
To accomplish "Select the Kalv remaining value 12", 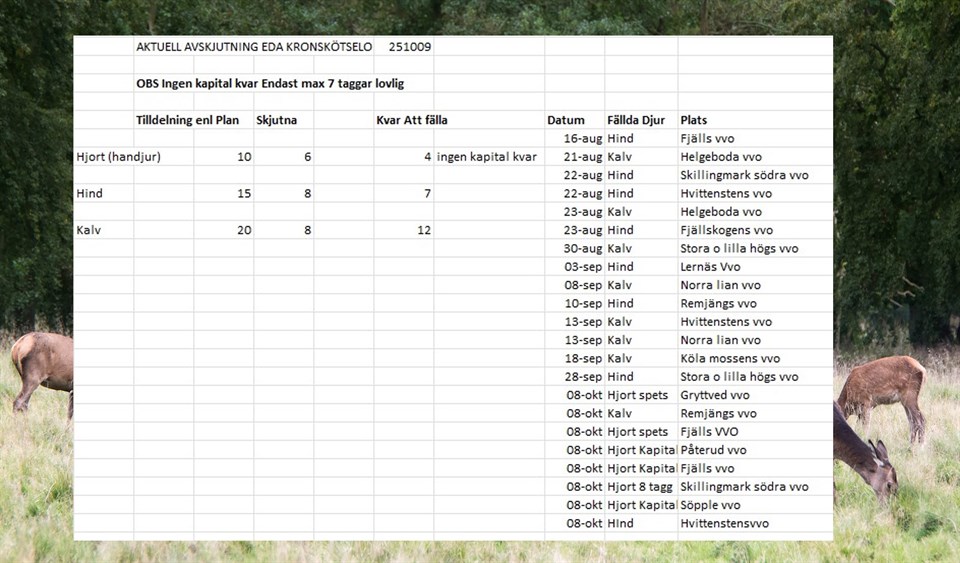I will (x=423, y=230).
